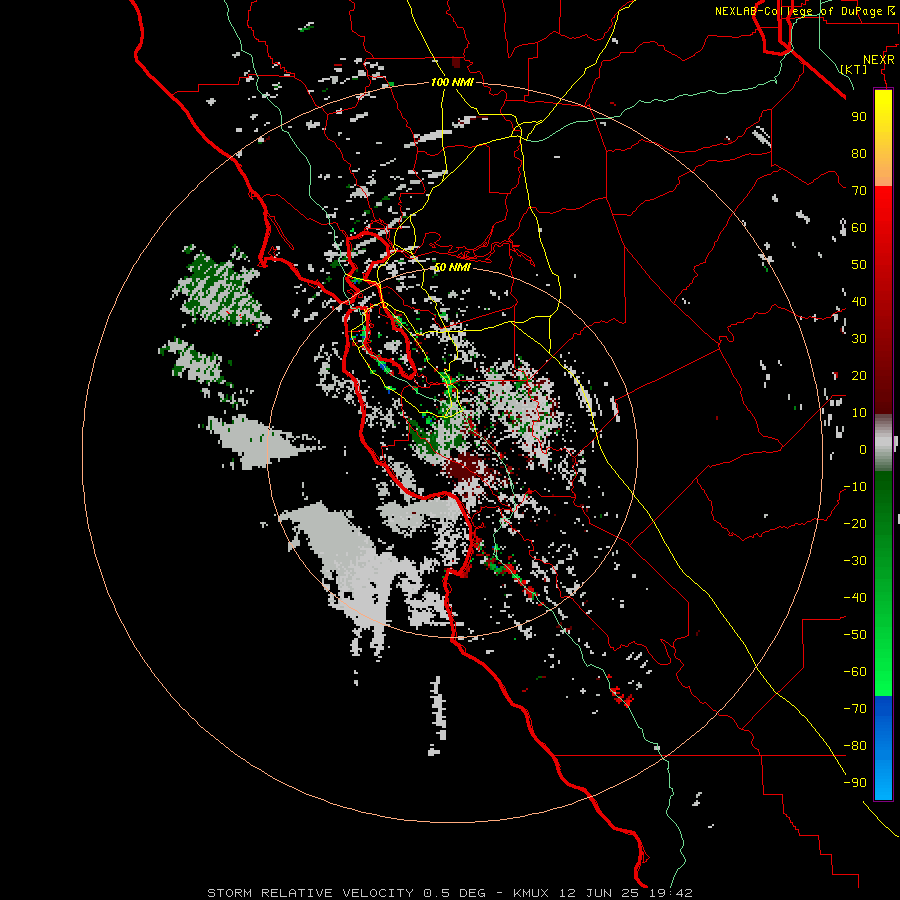This screenshot has height=900, width=900.
Task: Click the KT units label above the color scale
Action: [854, 69]
